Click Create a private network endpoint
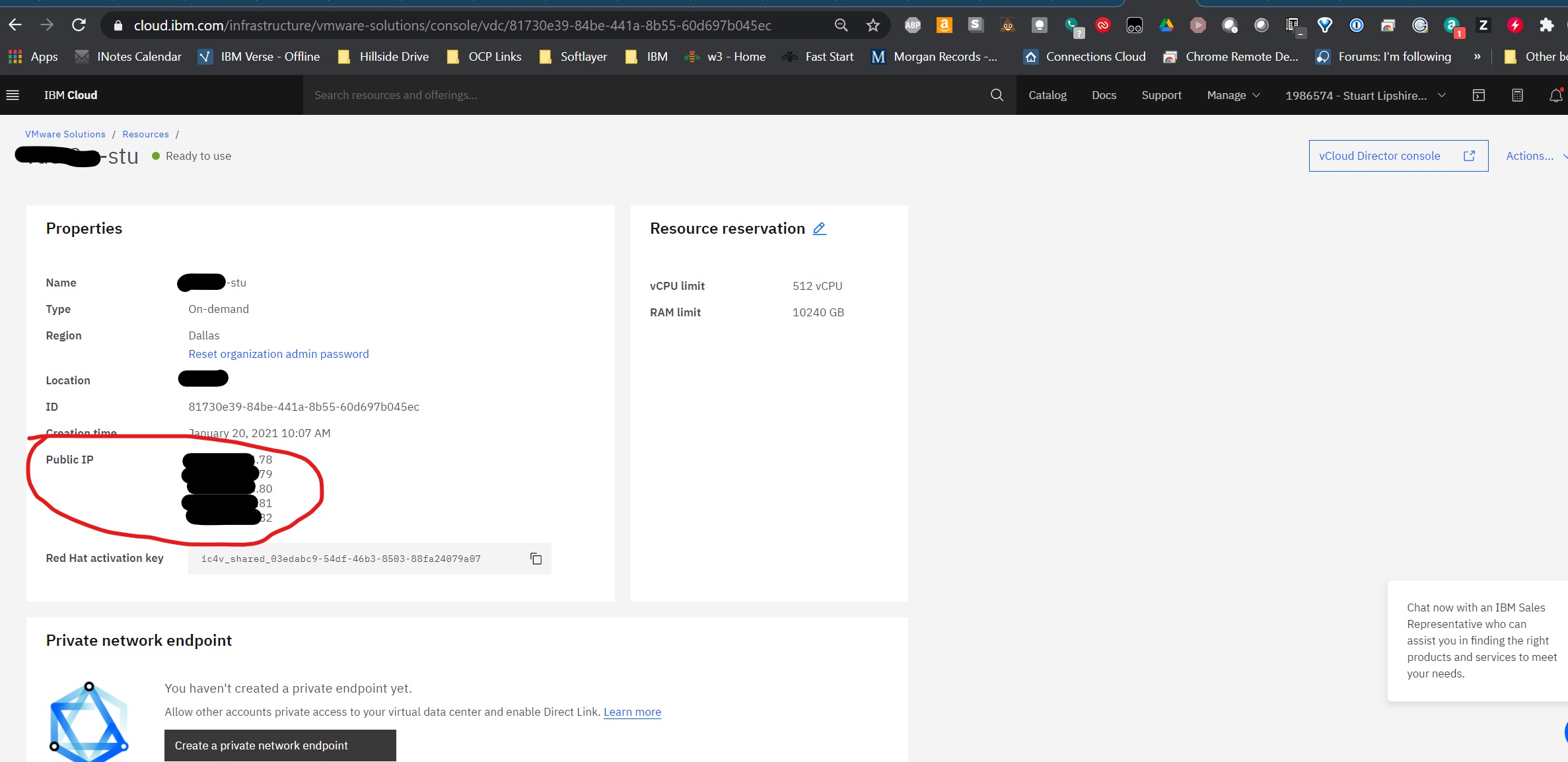 point(280,745)
